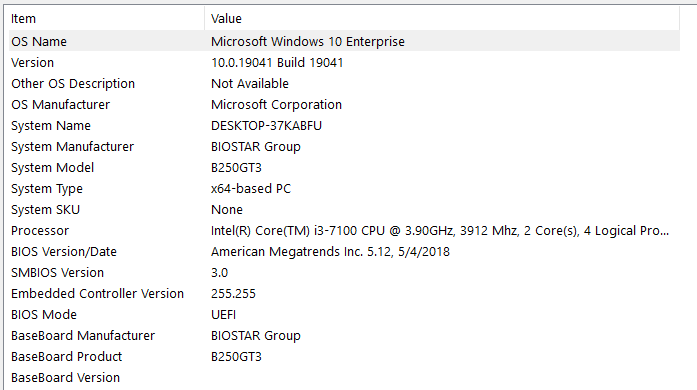This screenshot has width=697, height=390.
Task: Select the SMBIOS Version row
Action: (x=344, y=273)
